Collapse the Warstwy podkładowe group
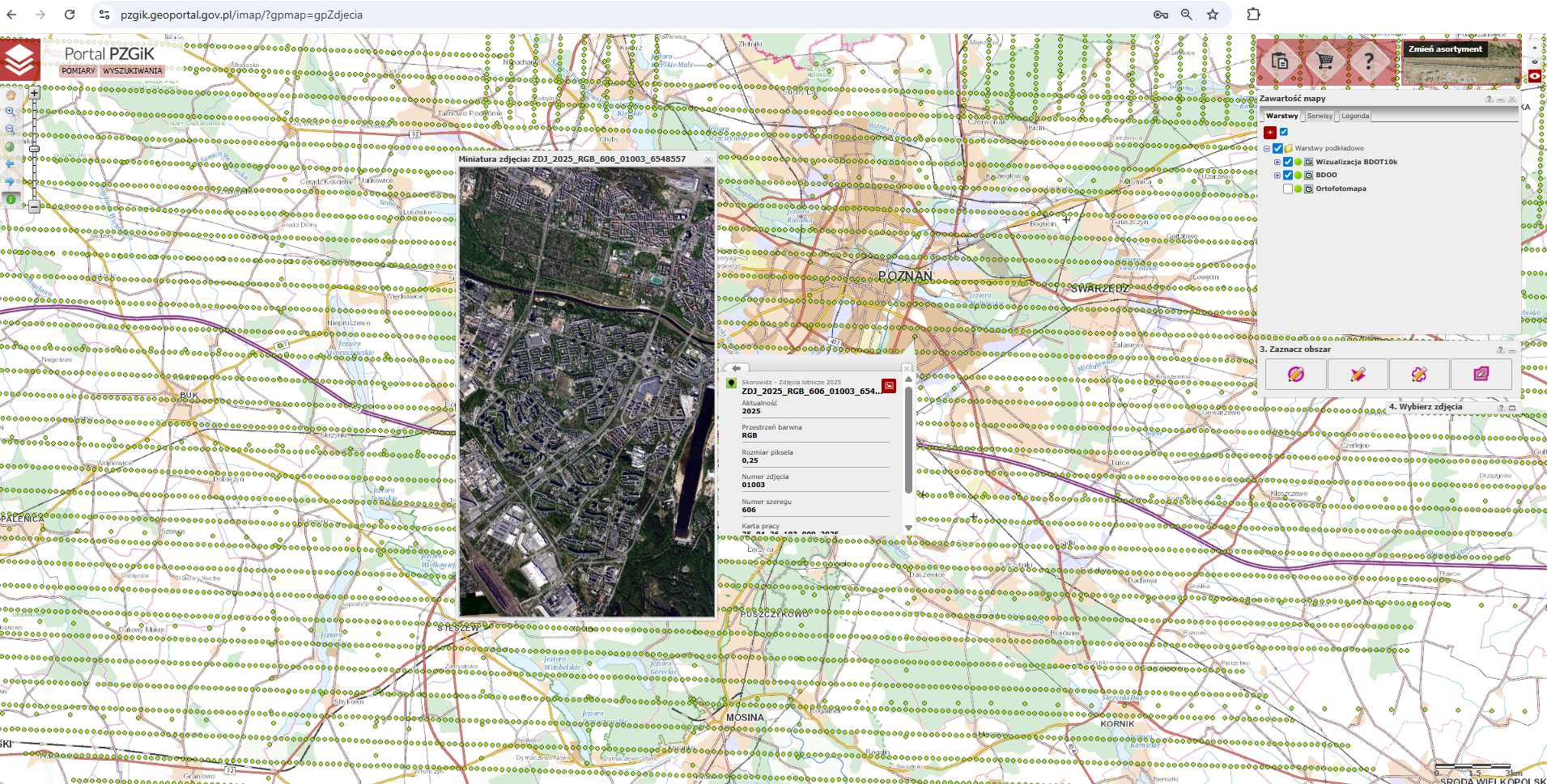Viewport: 1547px width, 784px height. [1267, 149]
